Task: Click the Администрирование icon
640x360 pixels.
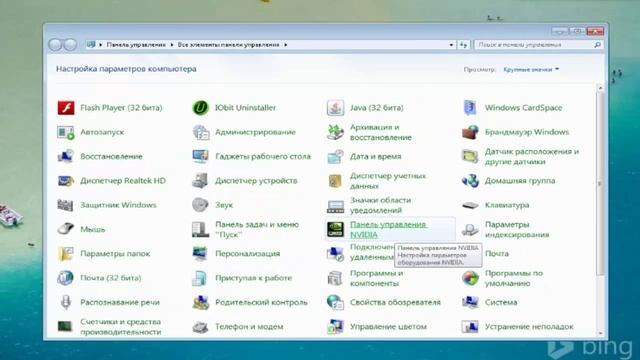Action: 200,132
